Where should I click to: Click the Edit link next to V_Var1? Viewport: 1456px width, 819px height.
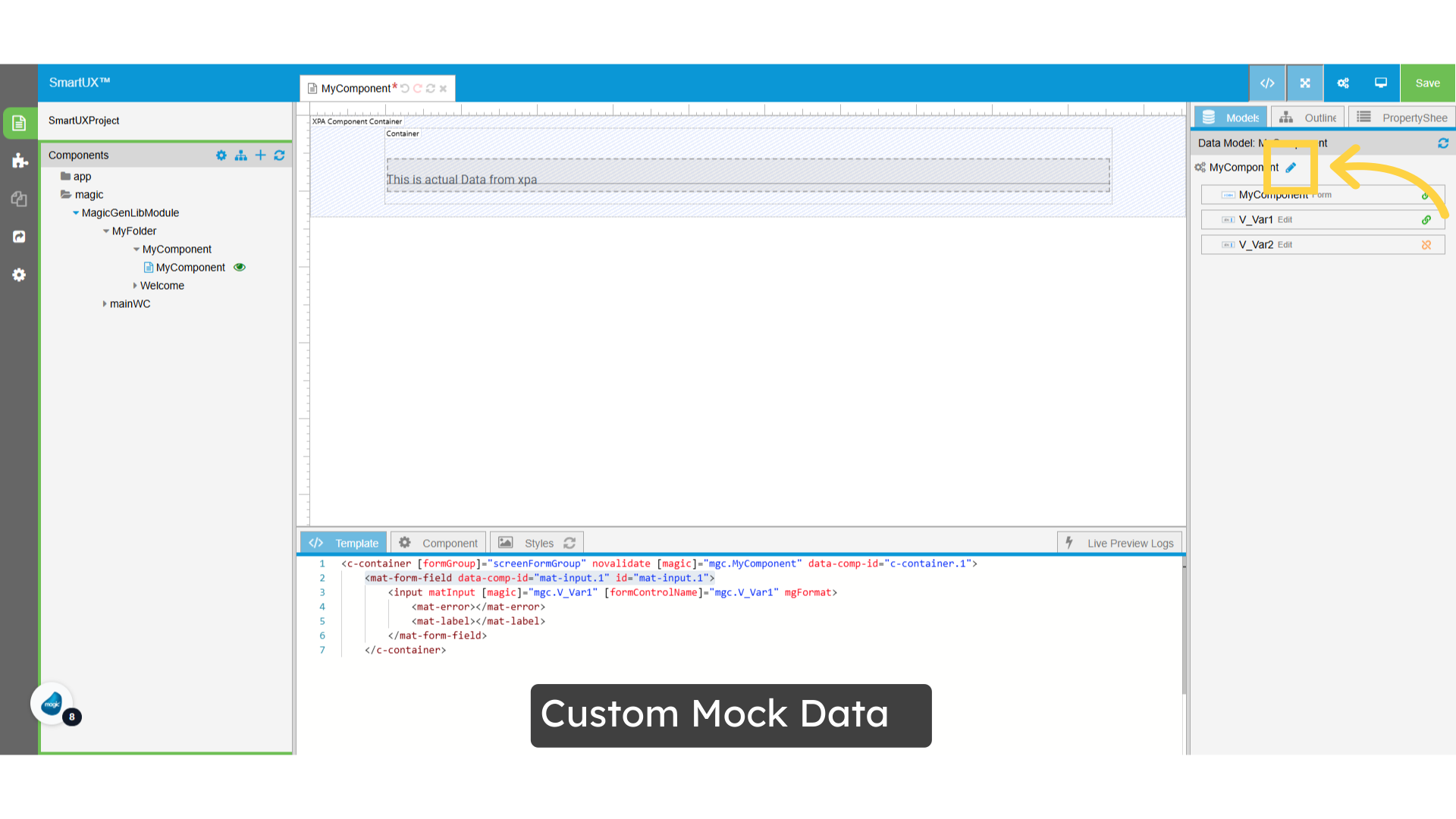pos(1286,219)
